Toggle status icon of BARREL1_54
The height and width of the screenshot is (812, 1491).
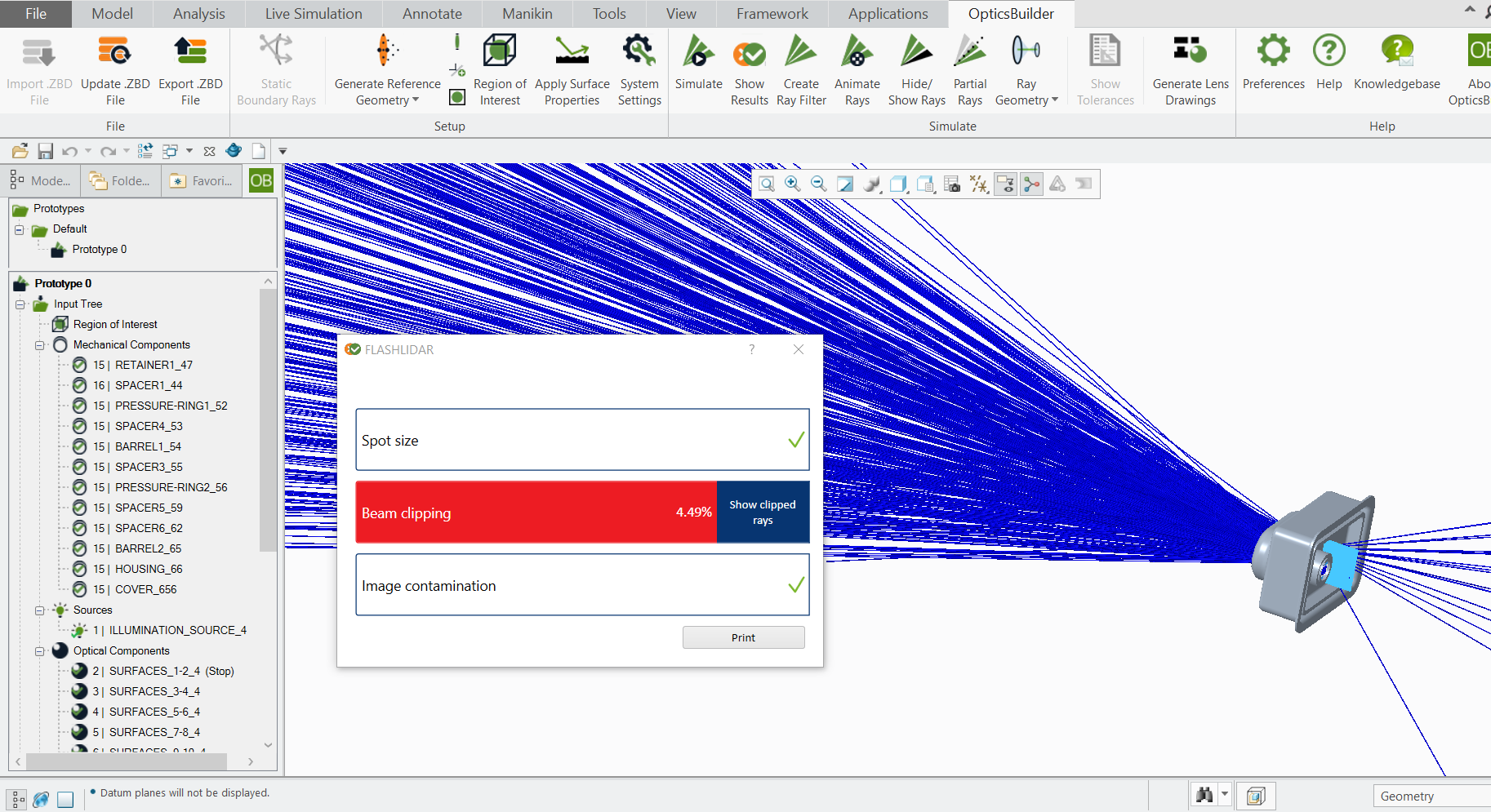point(79,446)
